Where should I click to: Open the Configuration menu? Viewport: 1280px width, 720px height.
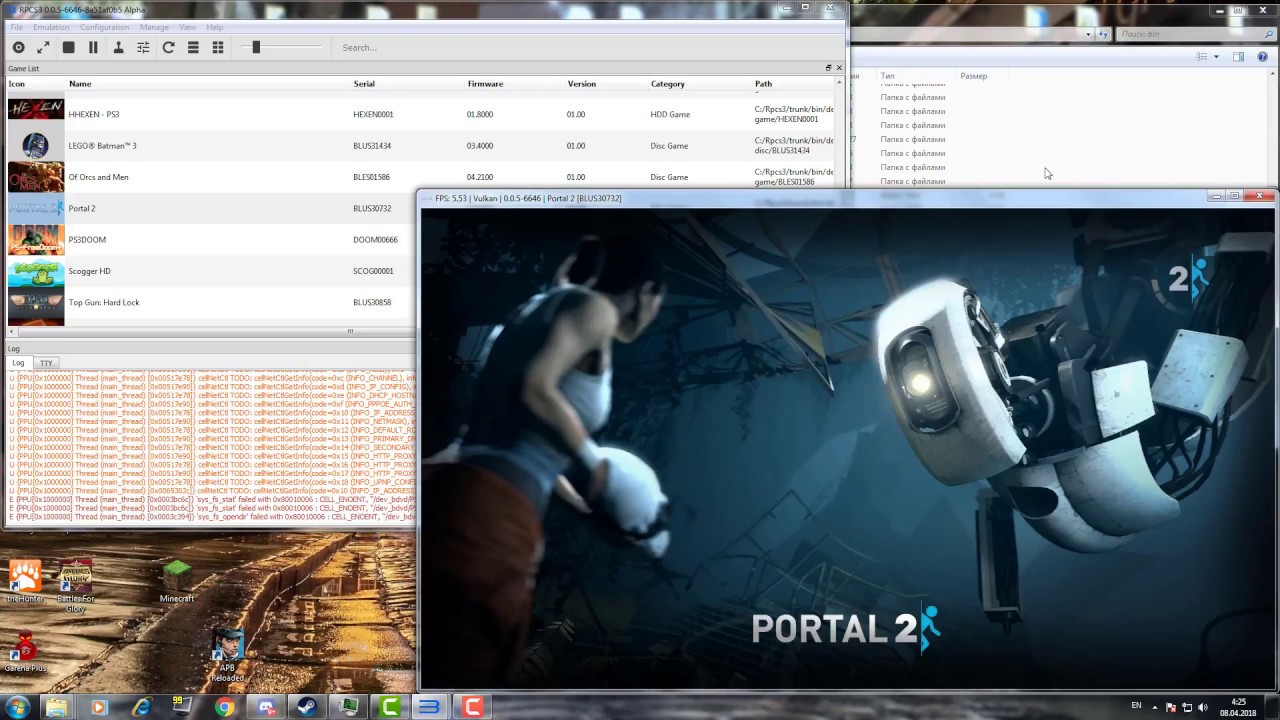click(x=105, y=27)
